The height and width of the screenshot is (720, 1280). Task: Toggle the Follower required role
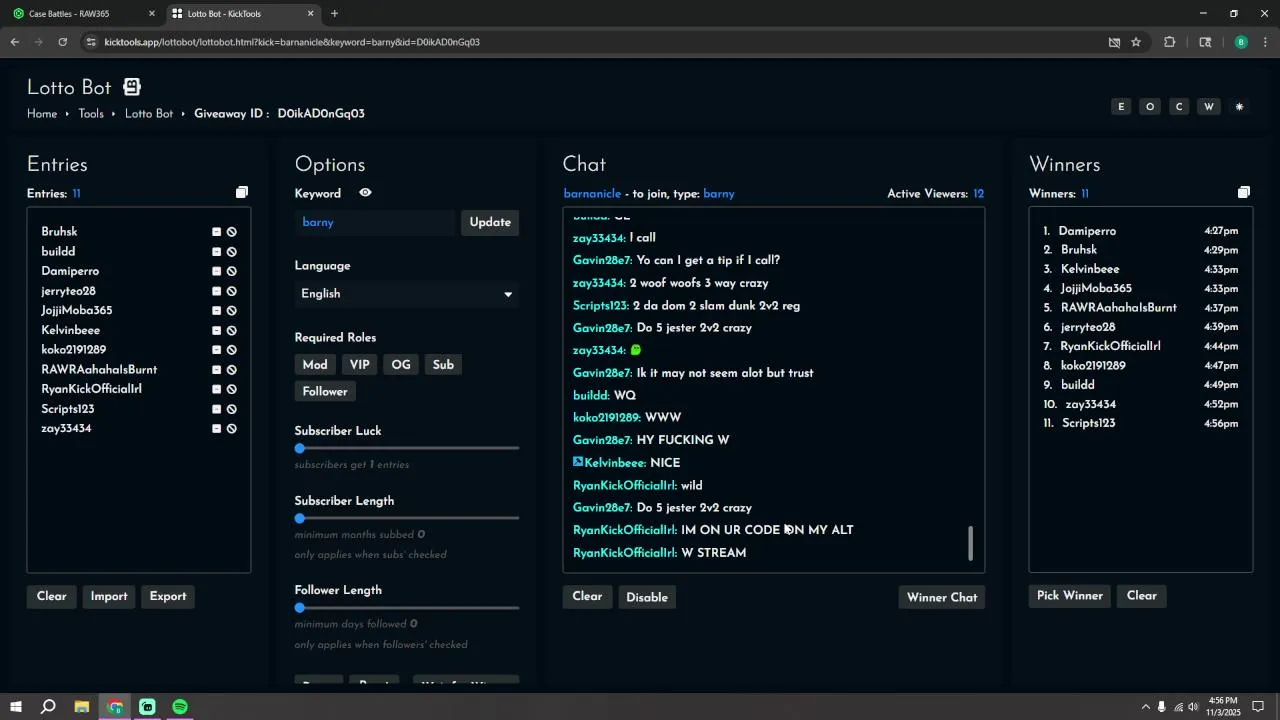[x=325, y=392]
